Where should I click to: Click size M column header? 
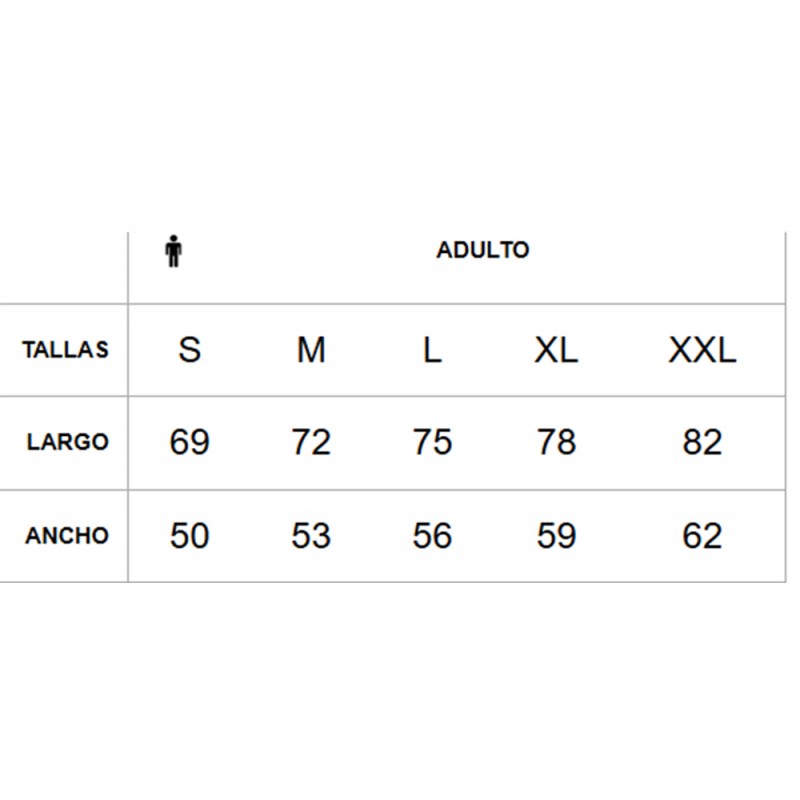tap(311, 350)
